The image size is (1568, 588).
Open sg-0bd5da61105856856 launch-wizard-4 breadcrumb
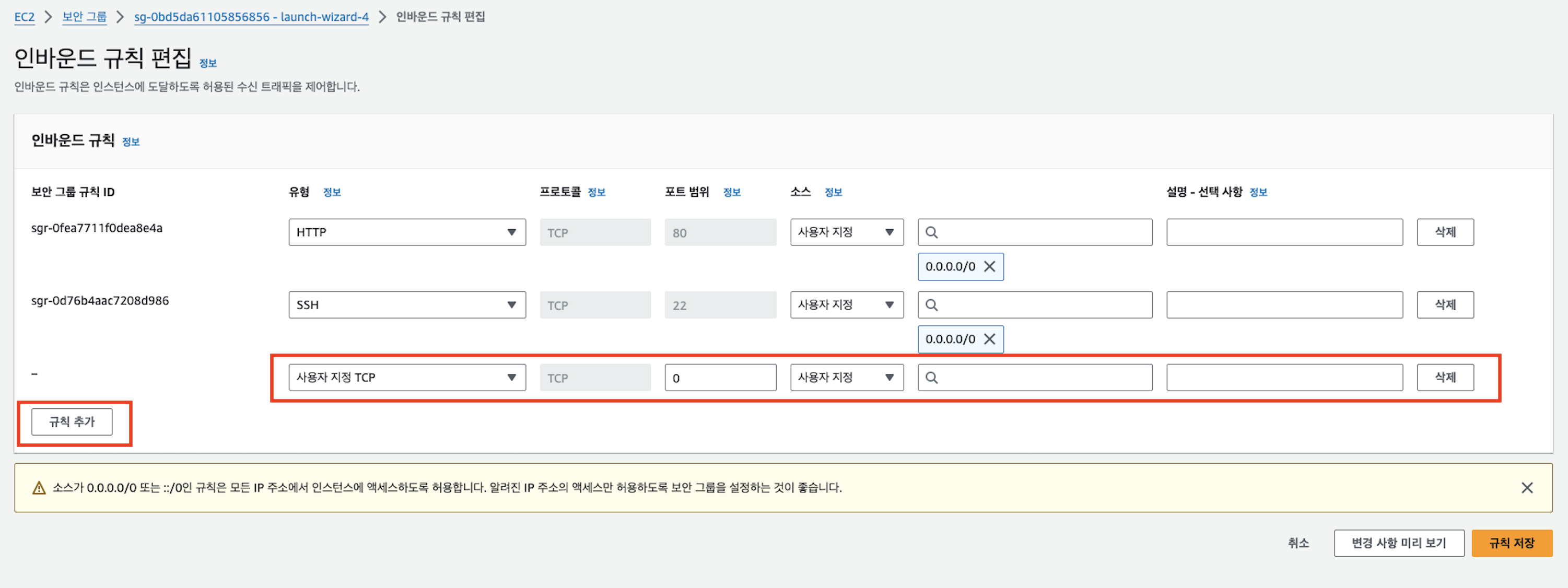click(x=251, y=17)
